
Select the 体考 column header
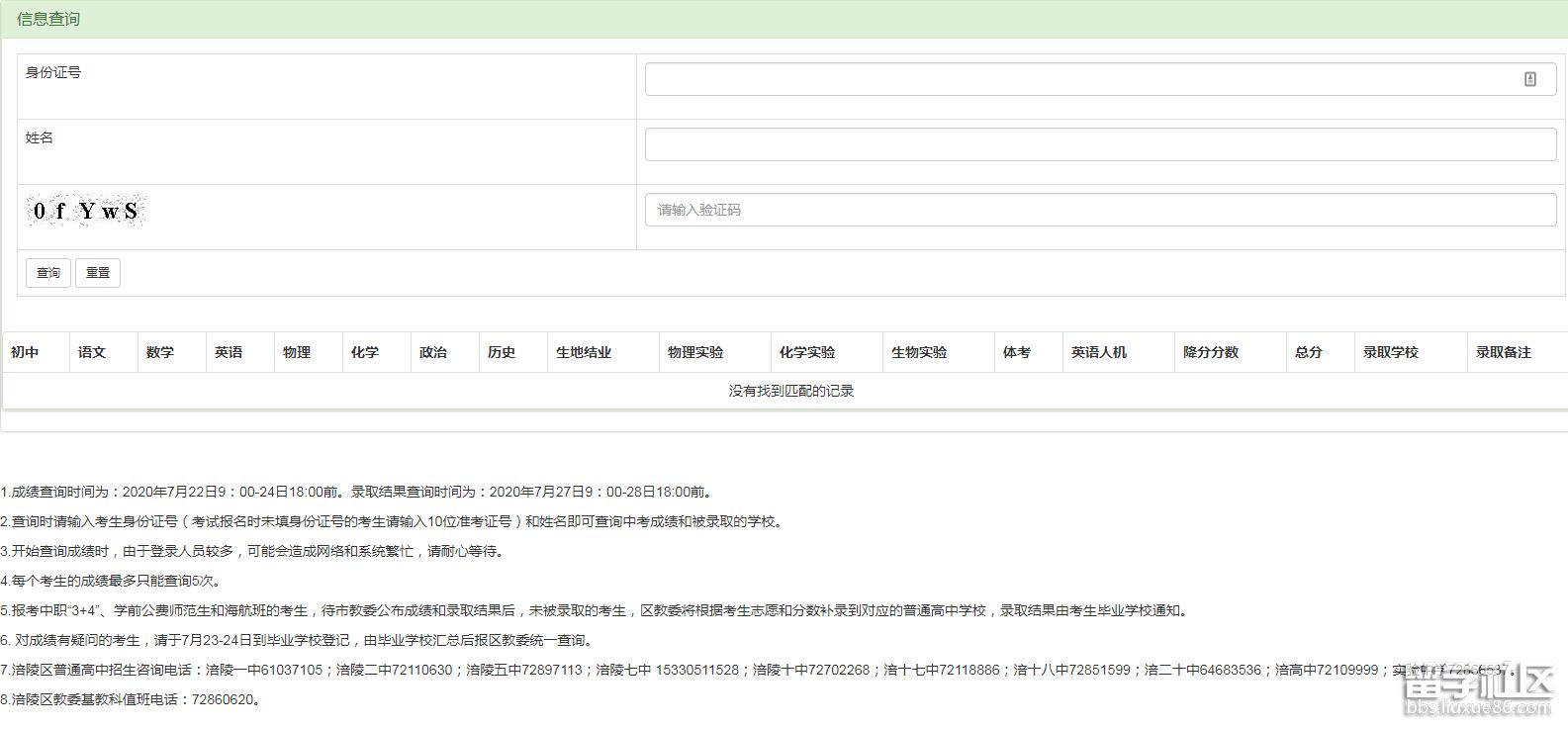click(x=1017, y=352)
